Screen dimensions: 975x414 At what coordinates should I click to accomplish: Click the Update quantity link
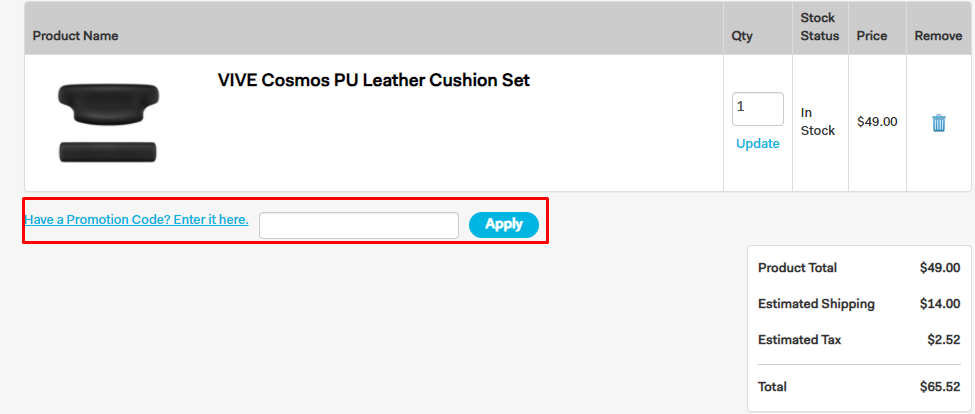(x=757, y=144)
